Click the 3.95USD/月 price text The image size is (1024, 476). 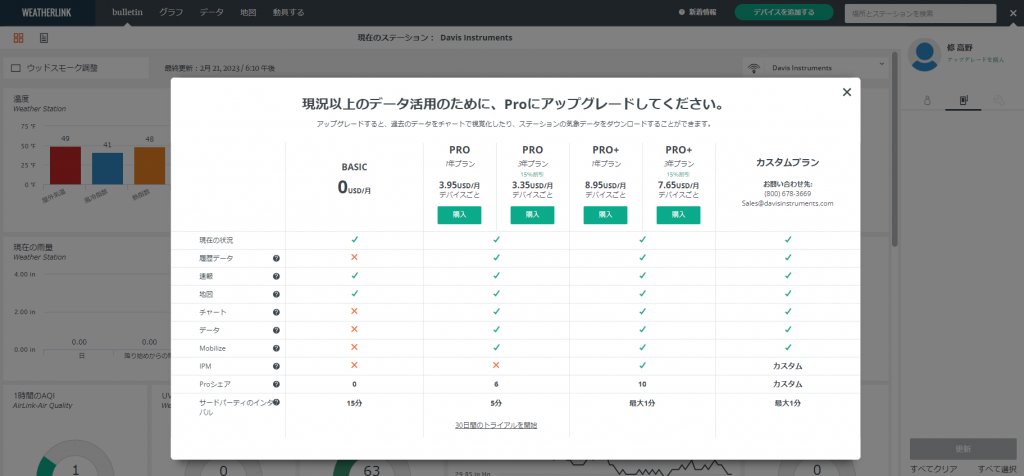[459, 185]
